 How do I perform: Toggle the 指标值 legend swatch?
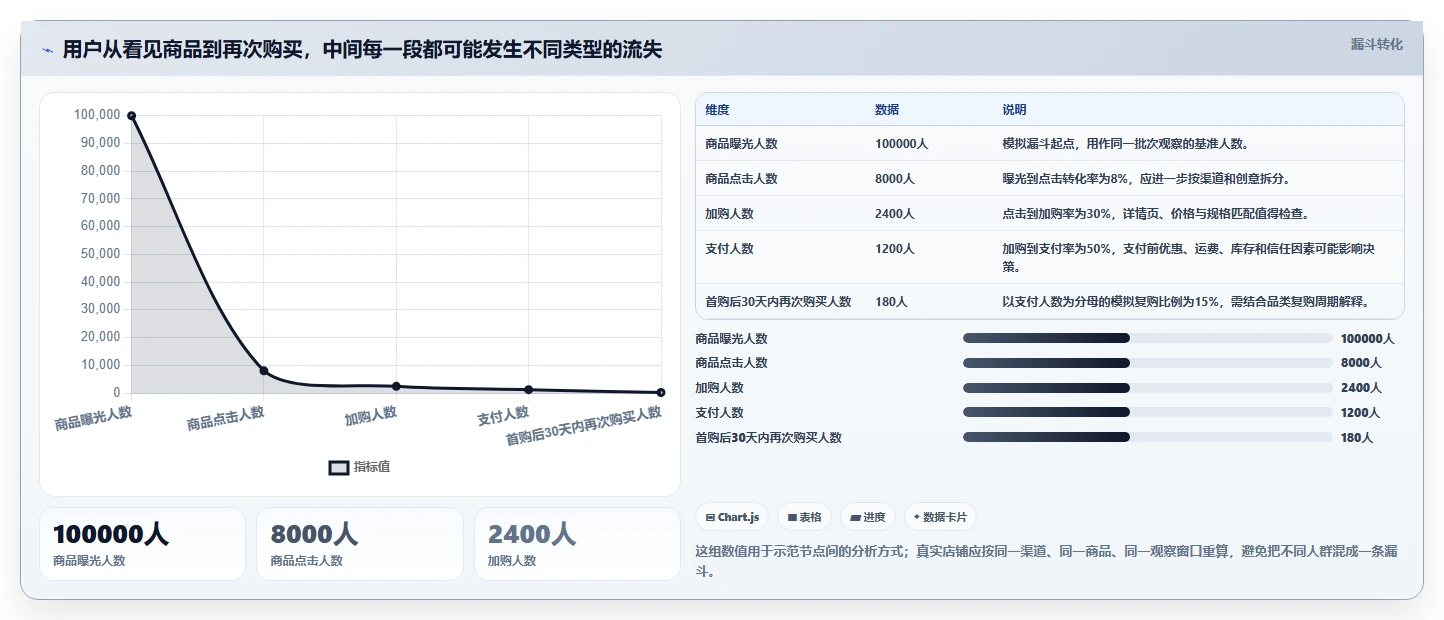click(x=339, y=467)
